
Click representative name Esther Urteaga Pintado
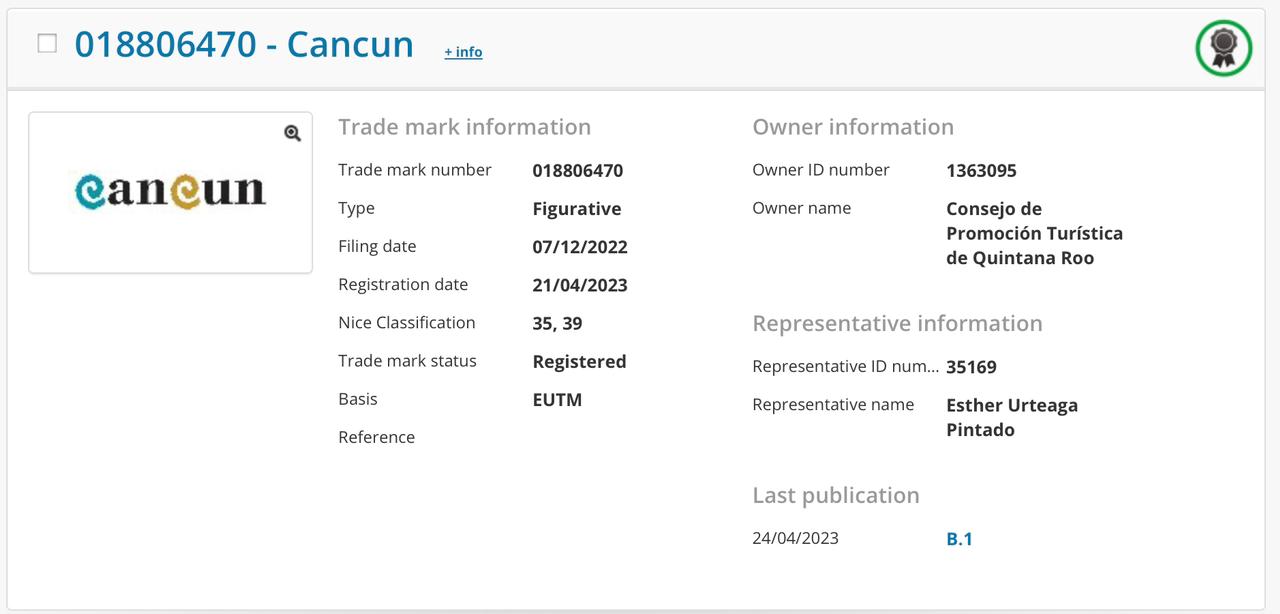[x=1011, y=417]
